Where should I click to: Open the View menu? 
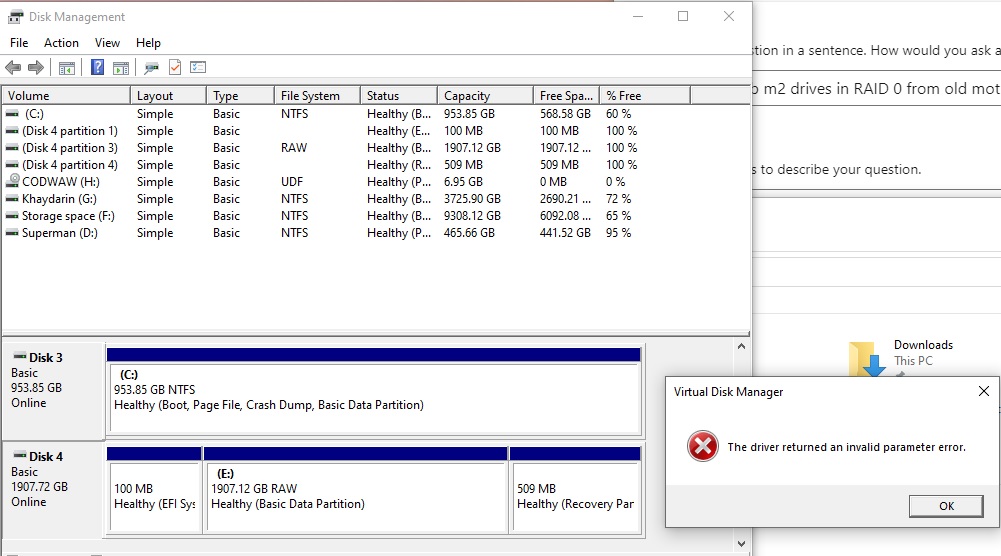coord(107,43)
